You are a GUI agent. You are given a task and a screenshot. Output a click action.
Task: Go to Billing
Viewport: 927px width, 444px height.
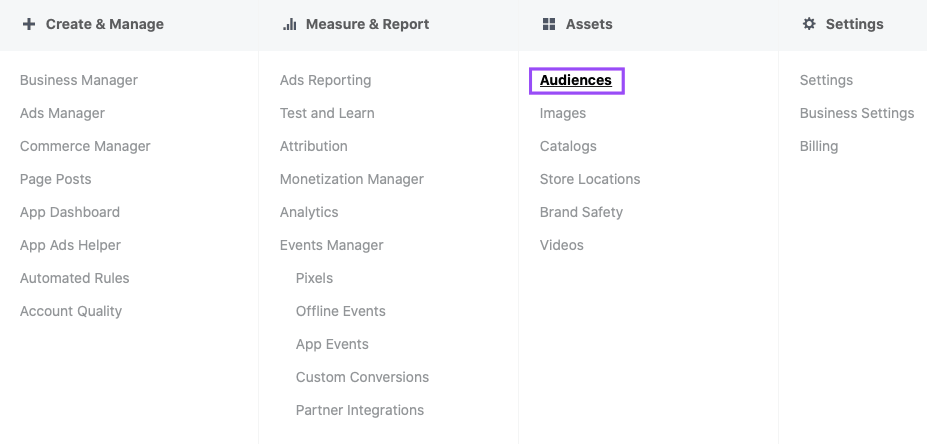pos(819,146)
